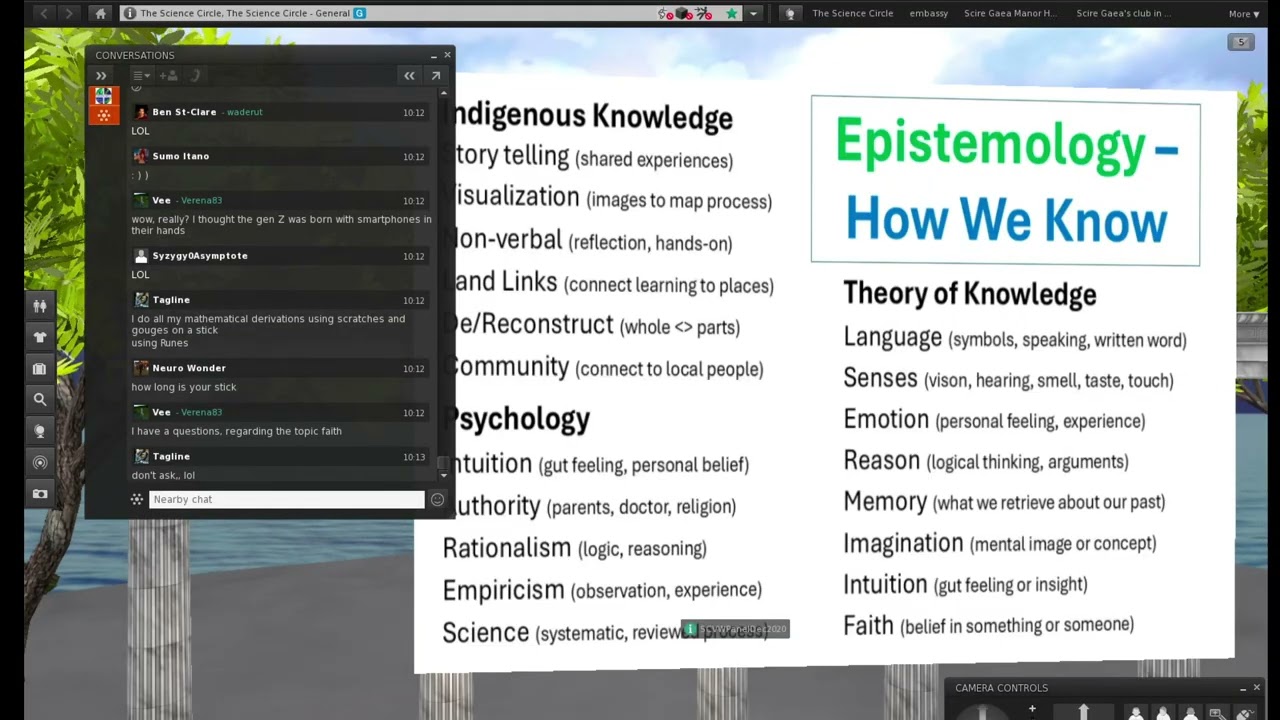Image resolution: width=1280 pixels, height=720 pixels.
Task: Open the Mini-map radar toolbar icon
Action: tap(40, 462)
